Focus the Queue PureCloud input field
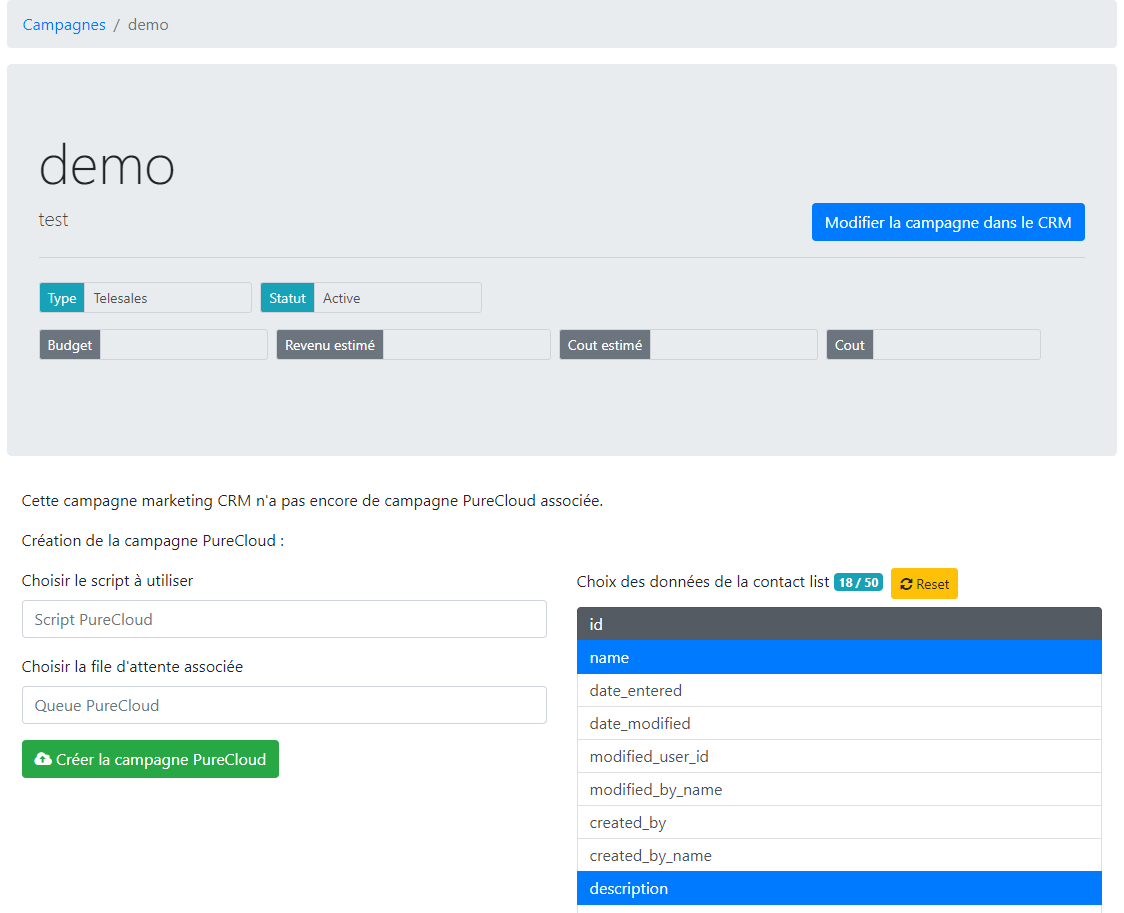 284,705
